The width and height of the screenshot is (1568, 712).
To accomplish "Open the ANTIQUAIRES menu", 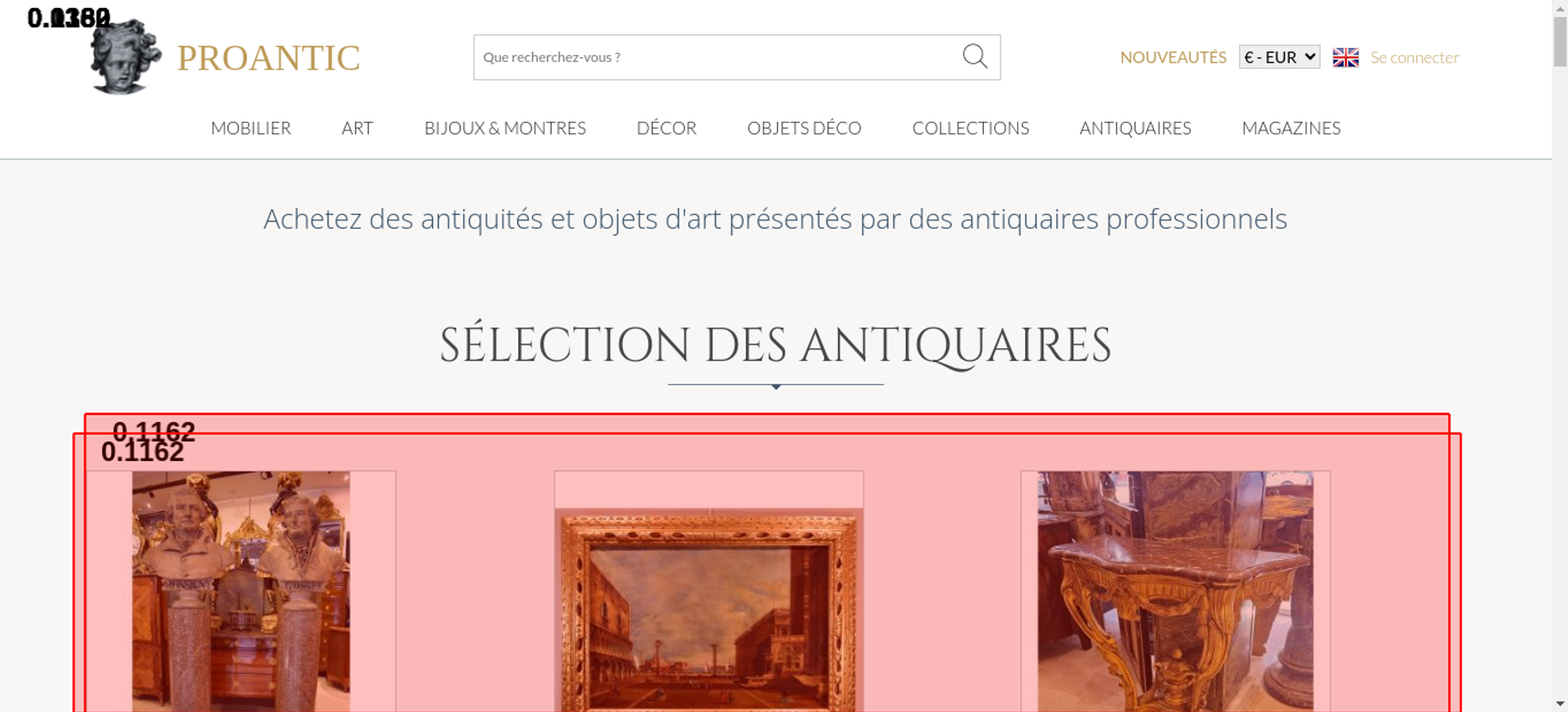I will (x=1135, y=128).
